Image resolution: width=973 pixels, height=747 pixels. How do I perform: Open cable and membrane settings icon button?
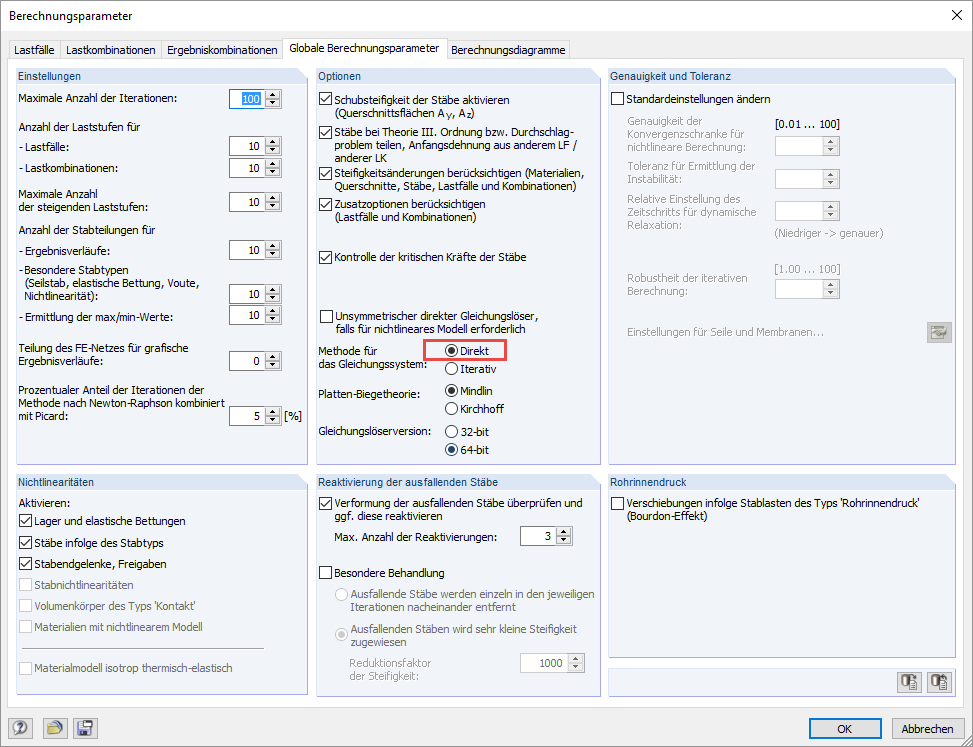(x=939, y=332)
